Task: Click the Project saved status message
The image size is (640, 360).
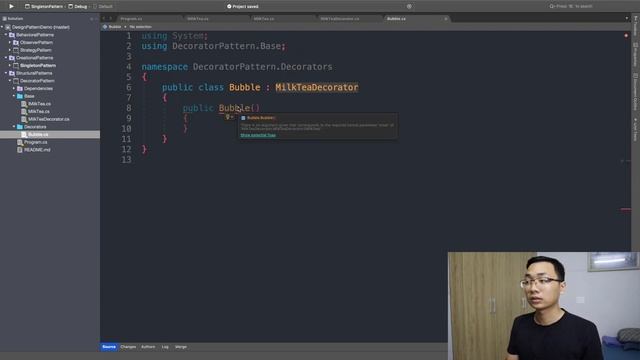Action: click(x=242, y=7)
